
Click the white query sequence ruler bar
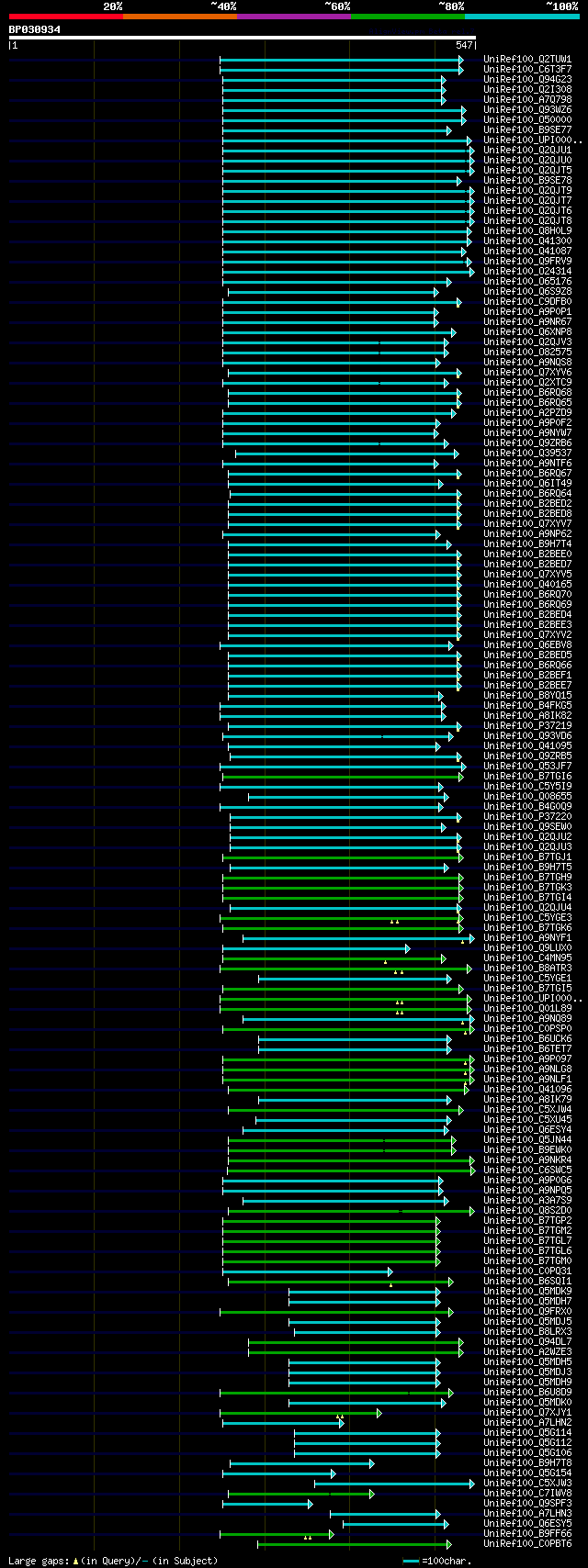[243, 38]
